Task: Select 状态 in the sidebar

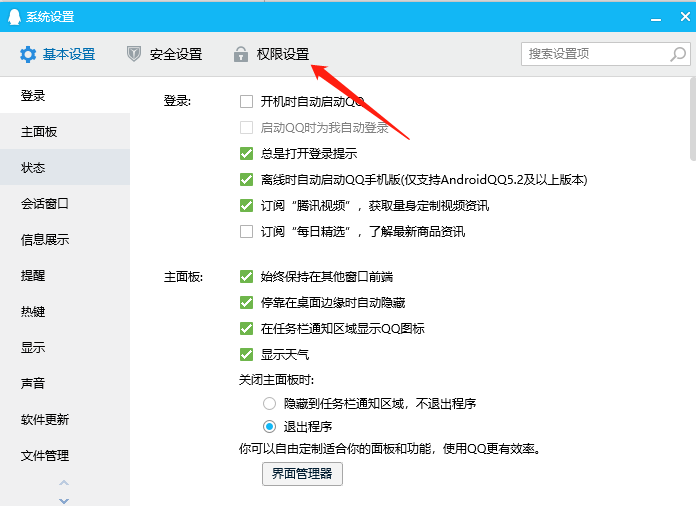Action: click(65, 167)
